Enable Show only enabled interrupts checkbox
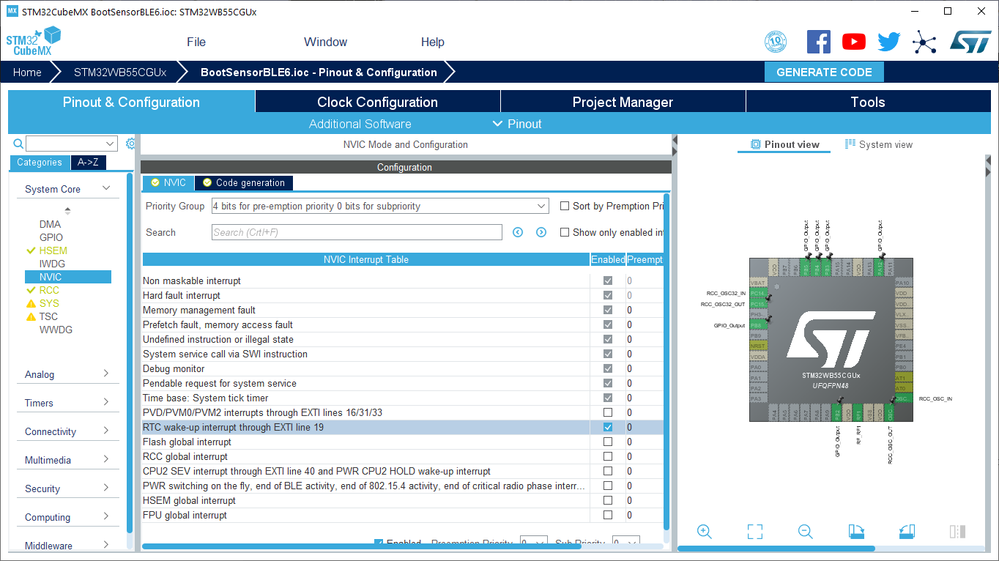Image resolution: width=999 pixels, height=561 pixels. coord(564,232)
